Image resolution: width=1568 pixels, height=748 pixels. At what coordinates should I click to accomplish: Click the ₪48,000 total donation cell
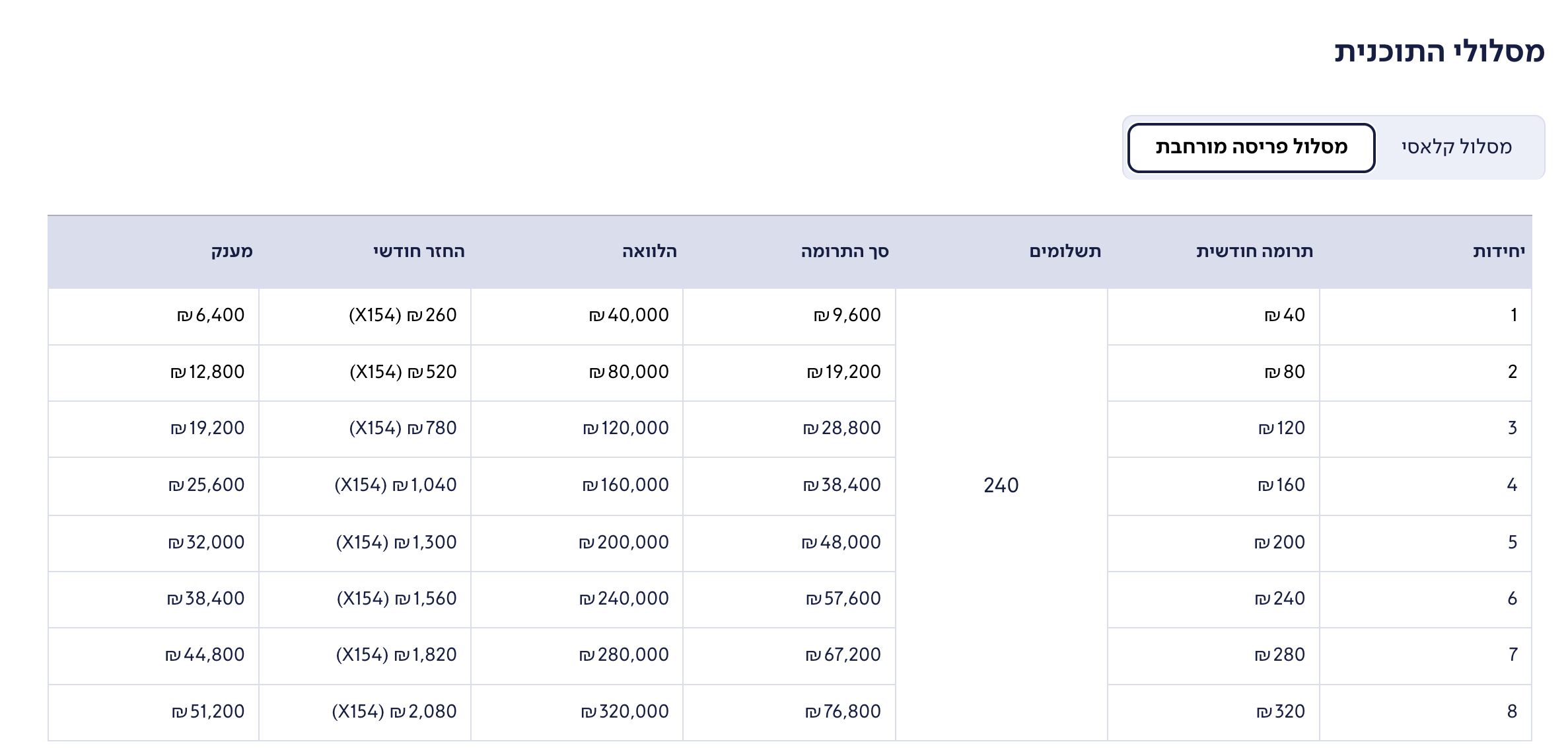click(841, 542)
